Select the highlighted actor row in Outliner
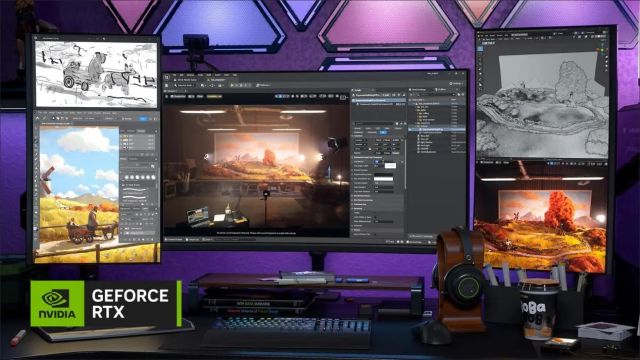 tap(437, 129)
